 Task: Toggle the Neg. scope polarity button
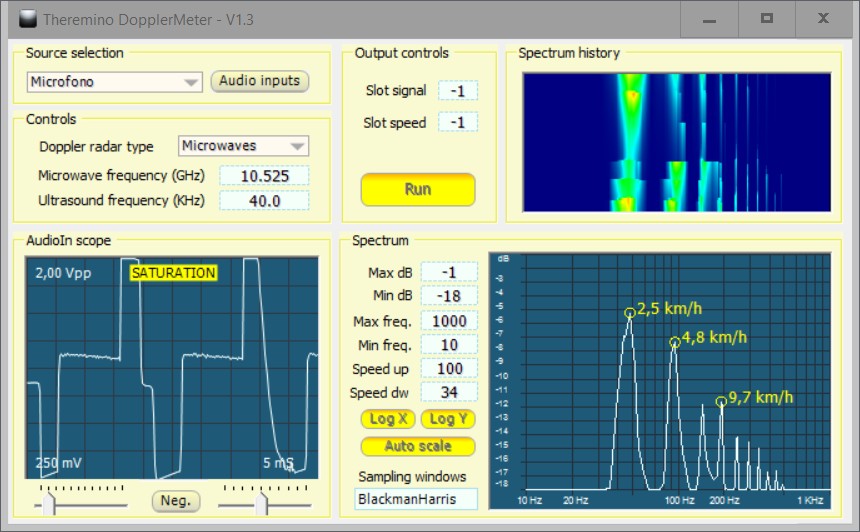click(x=177, y=501)
